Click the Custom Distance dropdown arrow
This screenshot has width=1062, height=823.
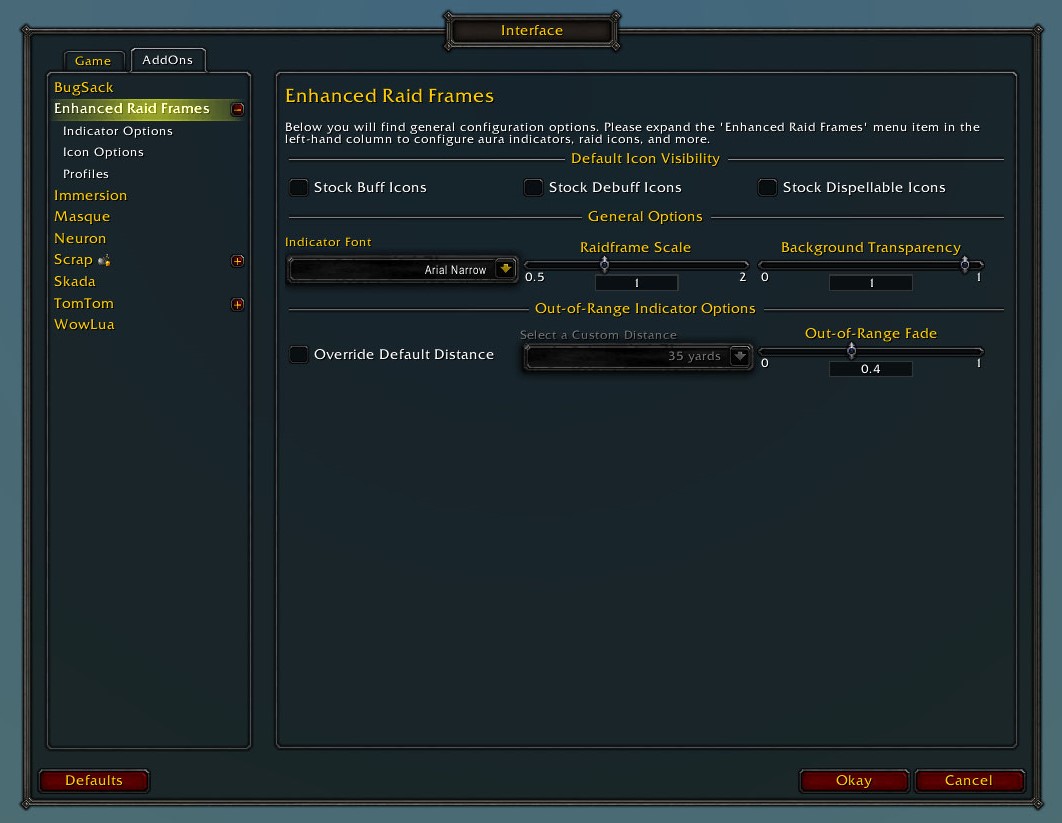pyautogui.click(x=739, y=356)
